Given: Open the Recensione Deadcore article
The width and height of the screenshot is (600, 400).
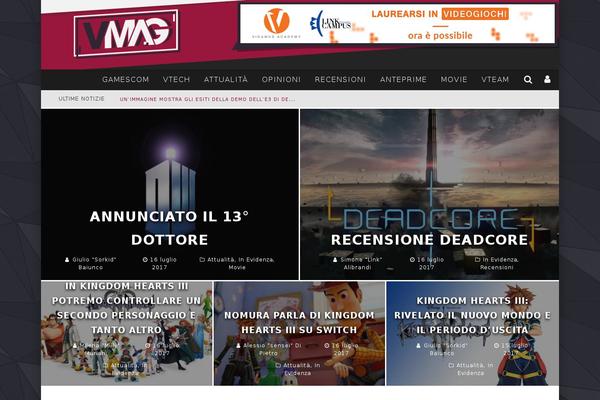Looking at the screenshot, I should 430,240.
